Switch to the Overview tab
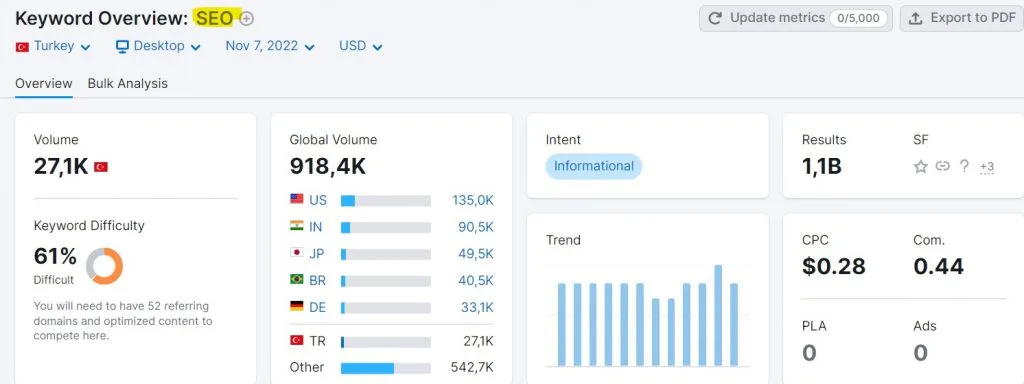1024x384 pixels. pos(44,84)
